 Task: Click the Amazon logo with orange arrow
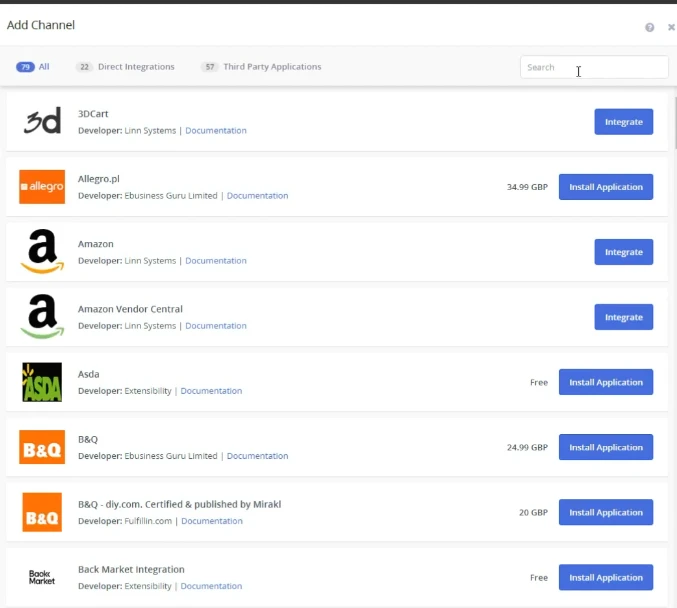click(42, 252)
